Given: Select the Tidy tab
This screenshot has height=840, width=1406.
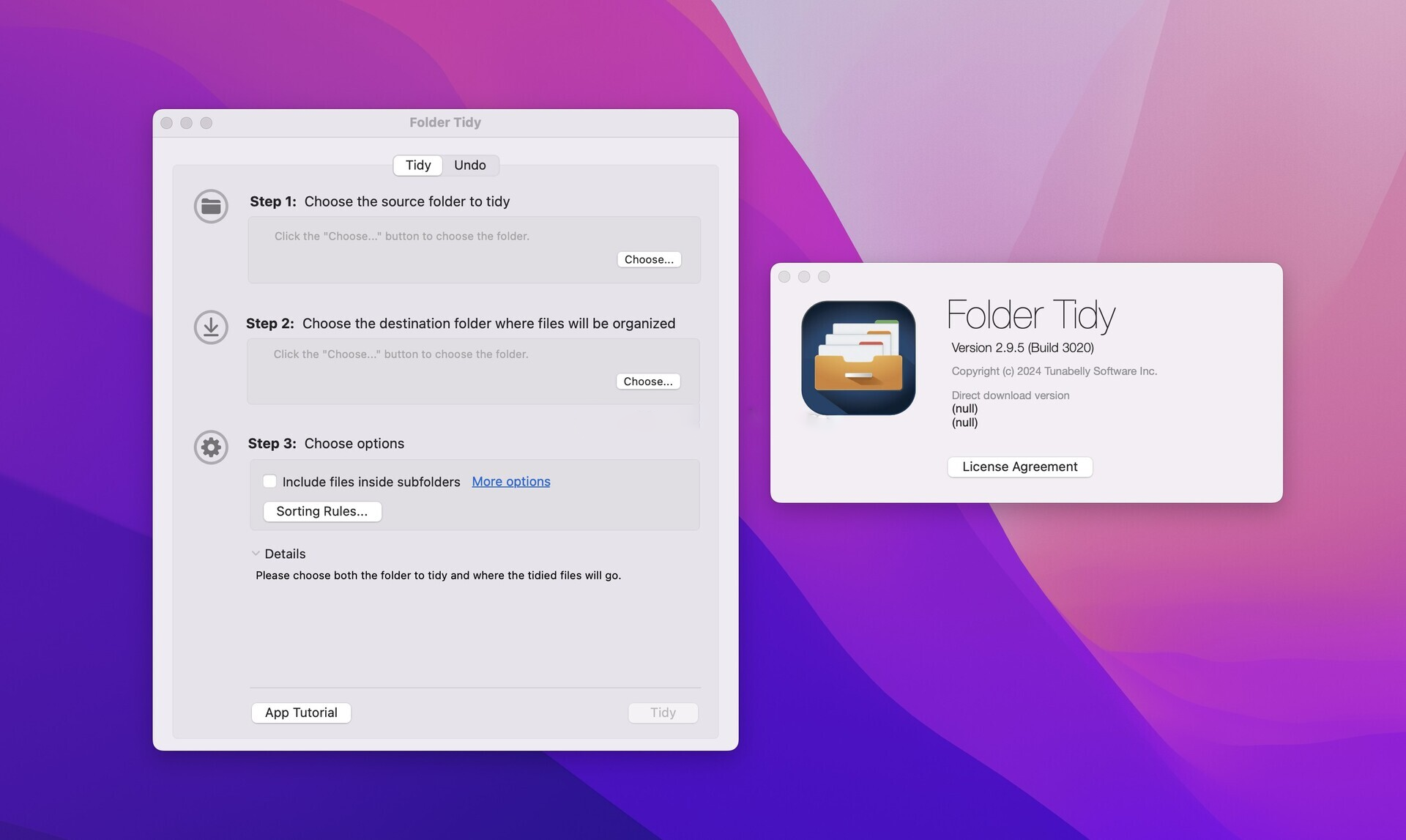Looking at the screenshot, I should 418,166.
